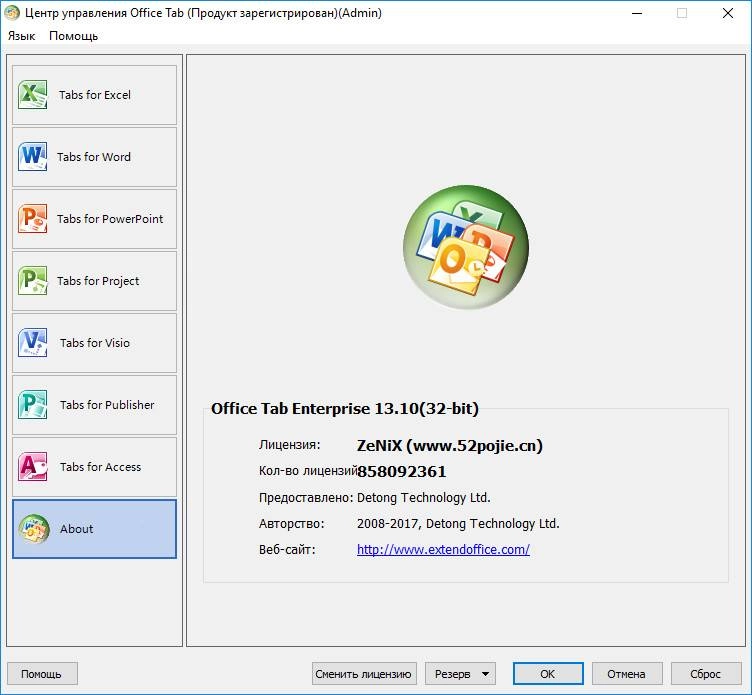Confirm with the OK button

(x=548, y=674)
